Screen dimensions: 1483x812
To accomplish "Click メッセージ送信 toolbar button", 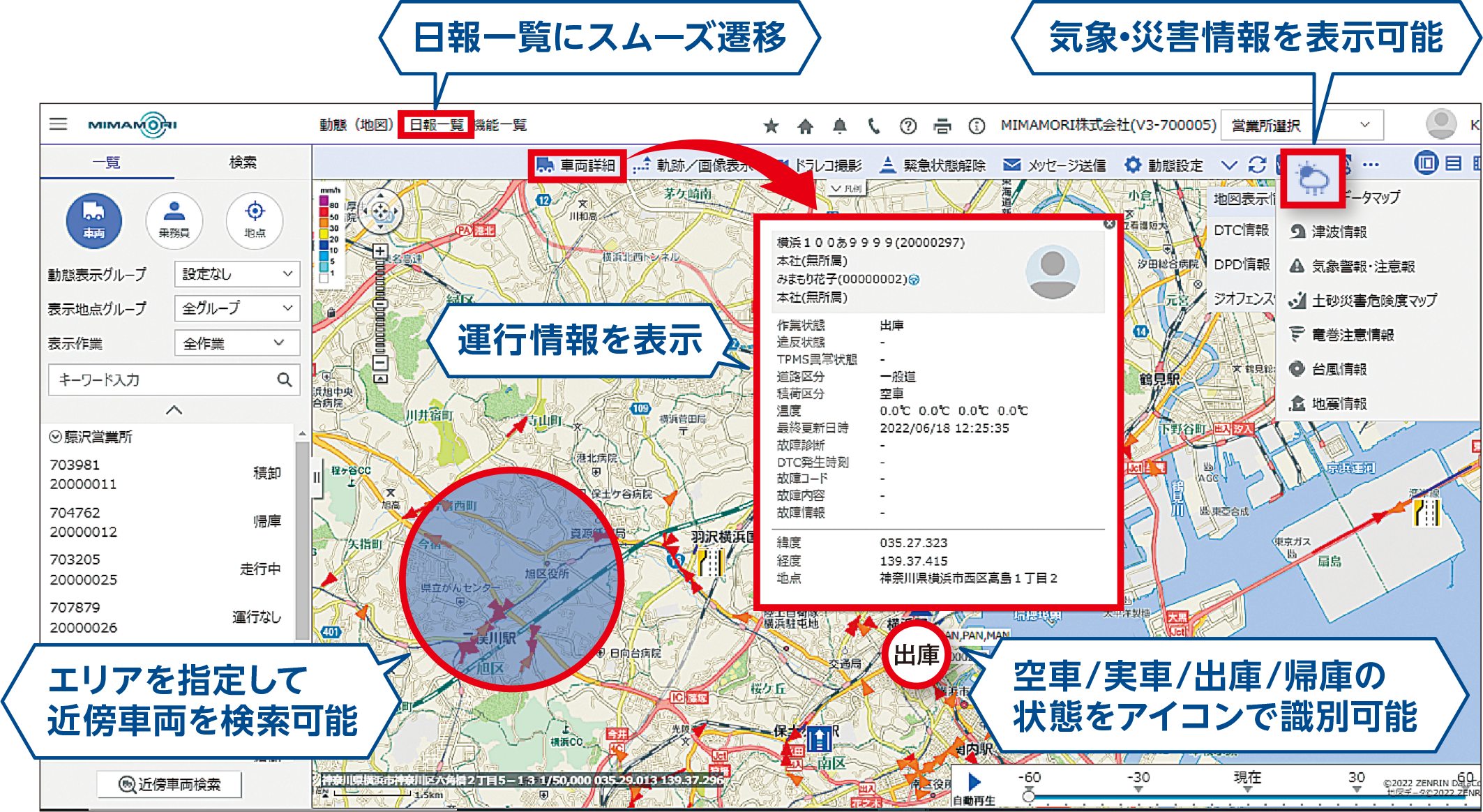I will point(1055,165).
